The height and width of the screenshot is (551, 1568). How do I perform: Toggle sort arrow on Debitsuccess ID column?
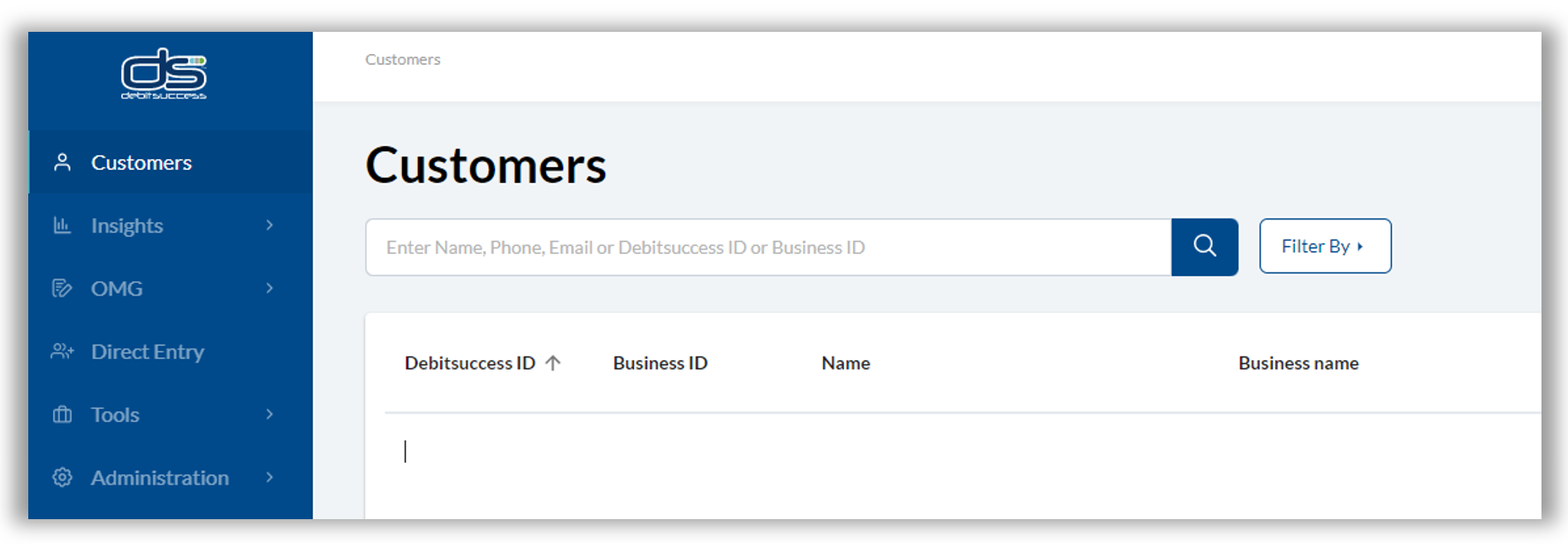tap(553, 363)
